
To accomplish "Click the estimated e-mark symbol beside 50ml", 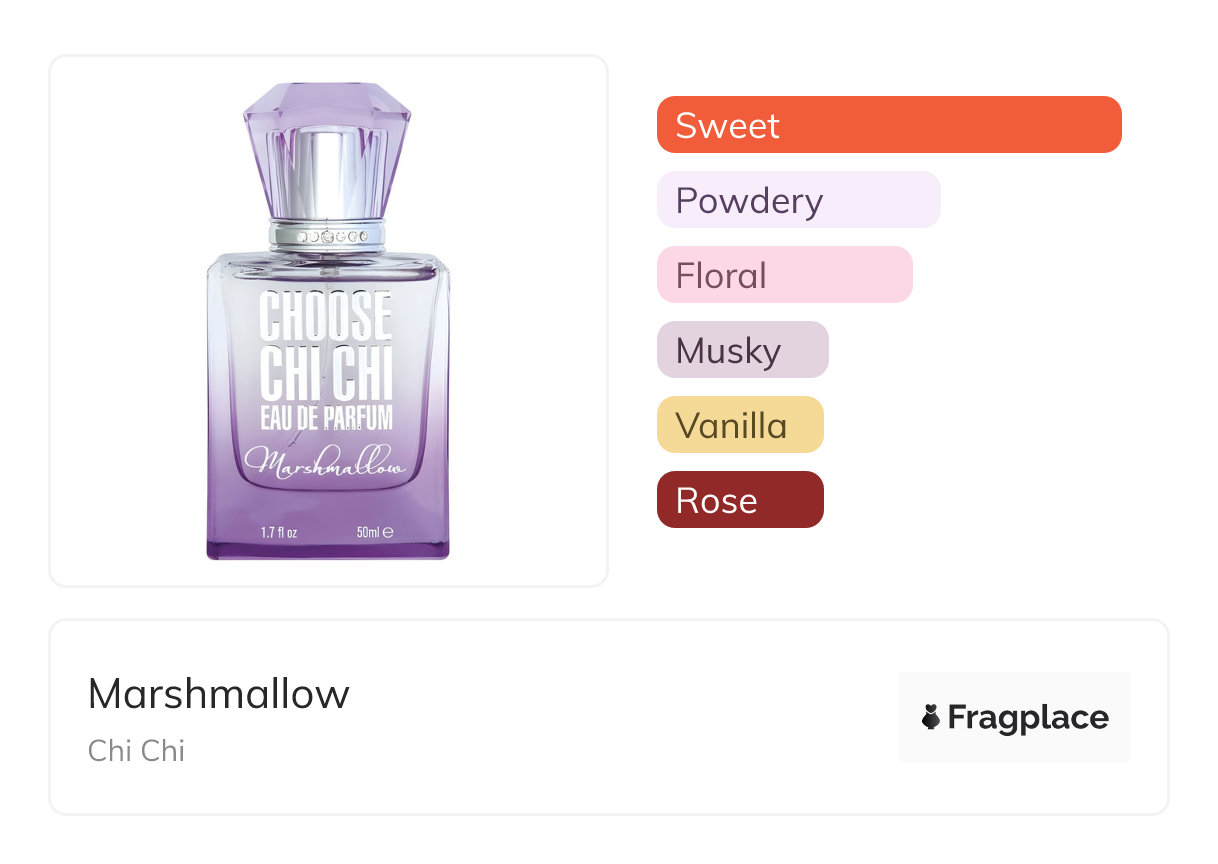I will click(x=387, y=533).
